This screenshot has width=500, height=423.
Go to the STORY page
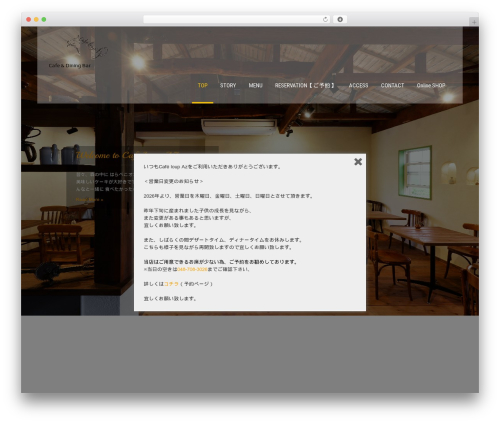pos(228,86)
